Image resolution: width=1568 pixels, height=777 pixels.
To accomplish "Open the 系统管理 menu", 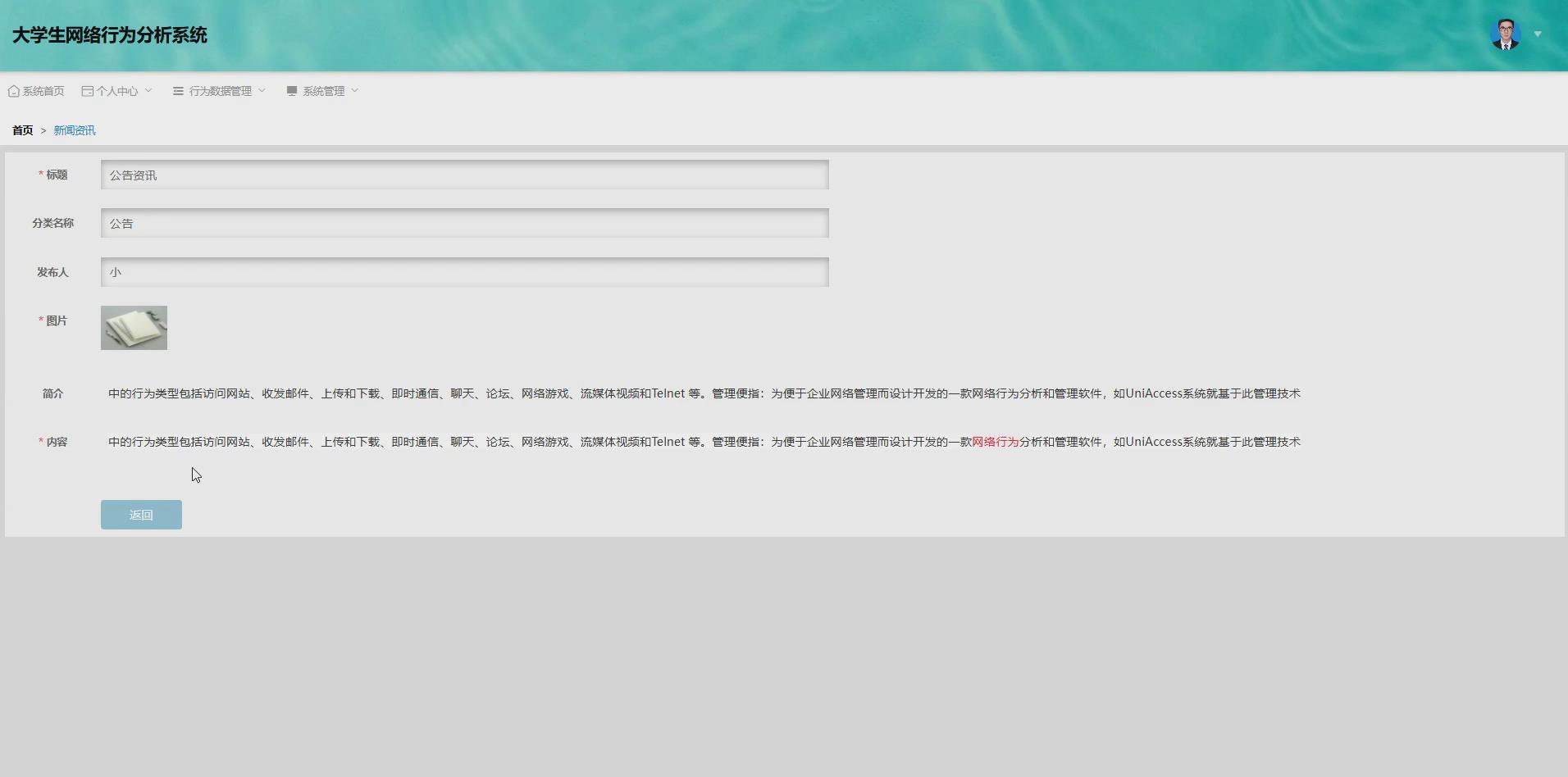I will pyautogui.click(x=324, y=91).
